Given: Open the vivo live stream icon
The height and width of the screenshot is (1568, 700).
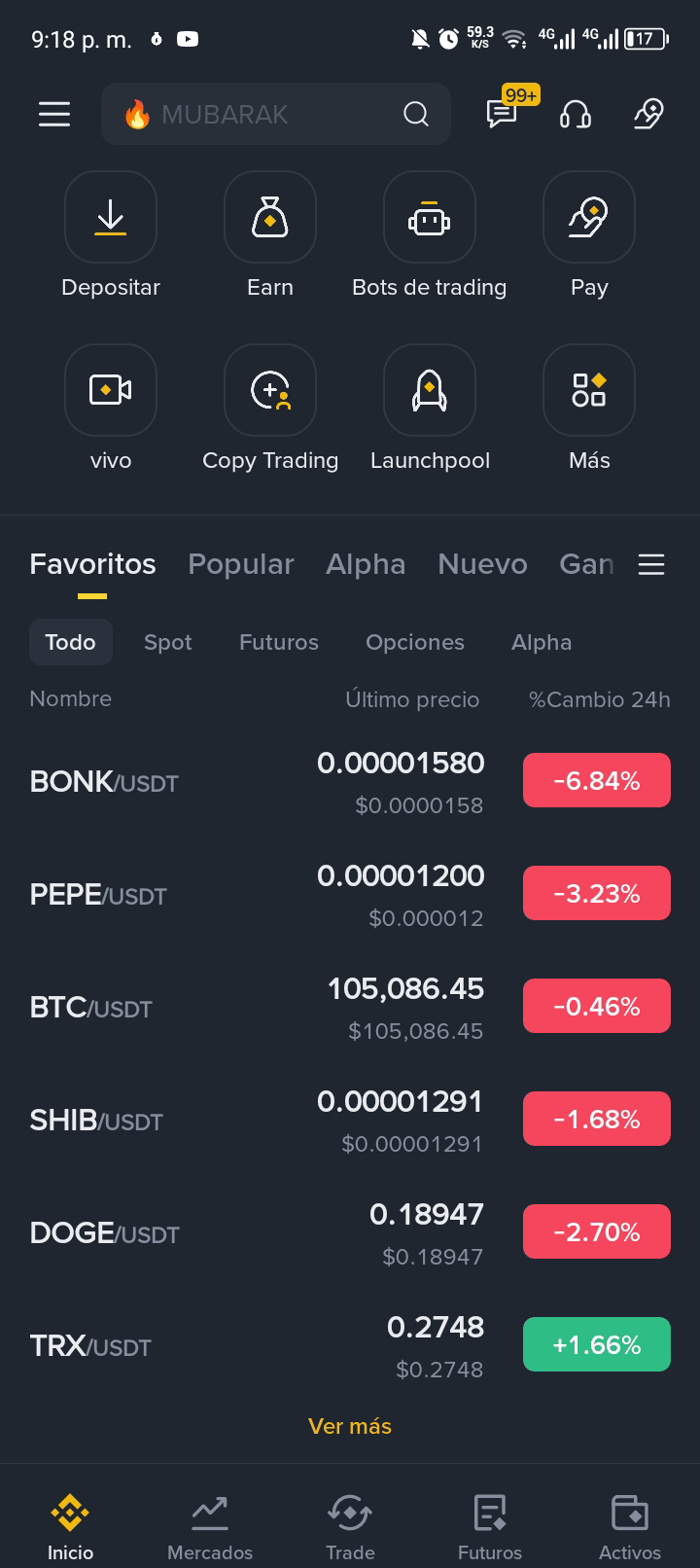Looking at the screenshot, I should (111, 390).
